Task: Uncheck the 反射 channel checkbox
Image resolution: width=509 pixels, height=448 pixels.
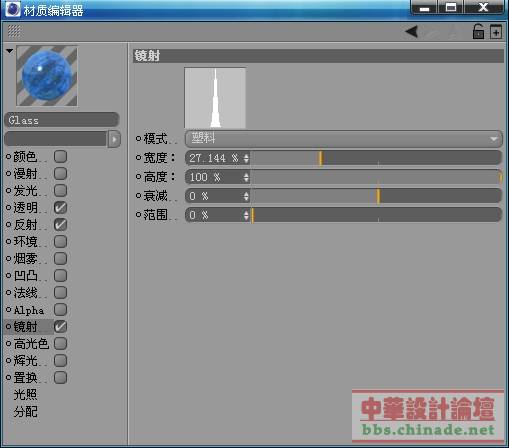Action: 60,224
